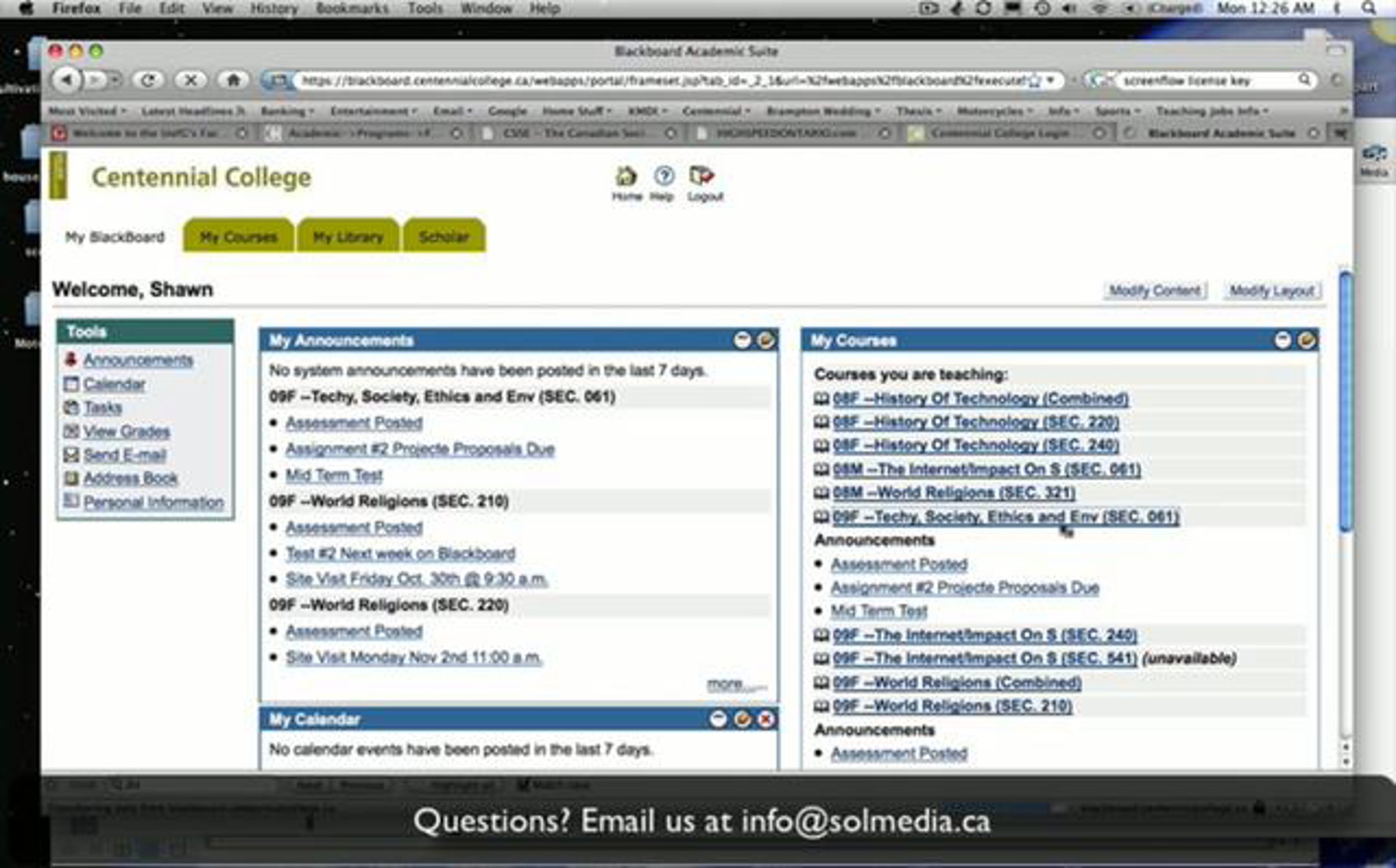Click the Modify Layout button

pos(1272,290)
